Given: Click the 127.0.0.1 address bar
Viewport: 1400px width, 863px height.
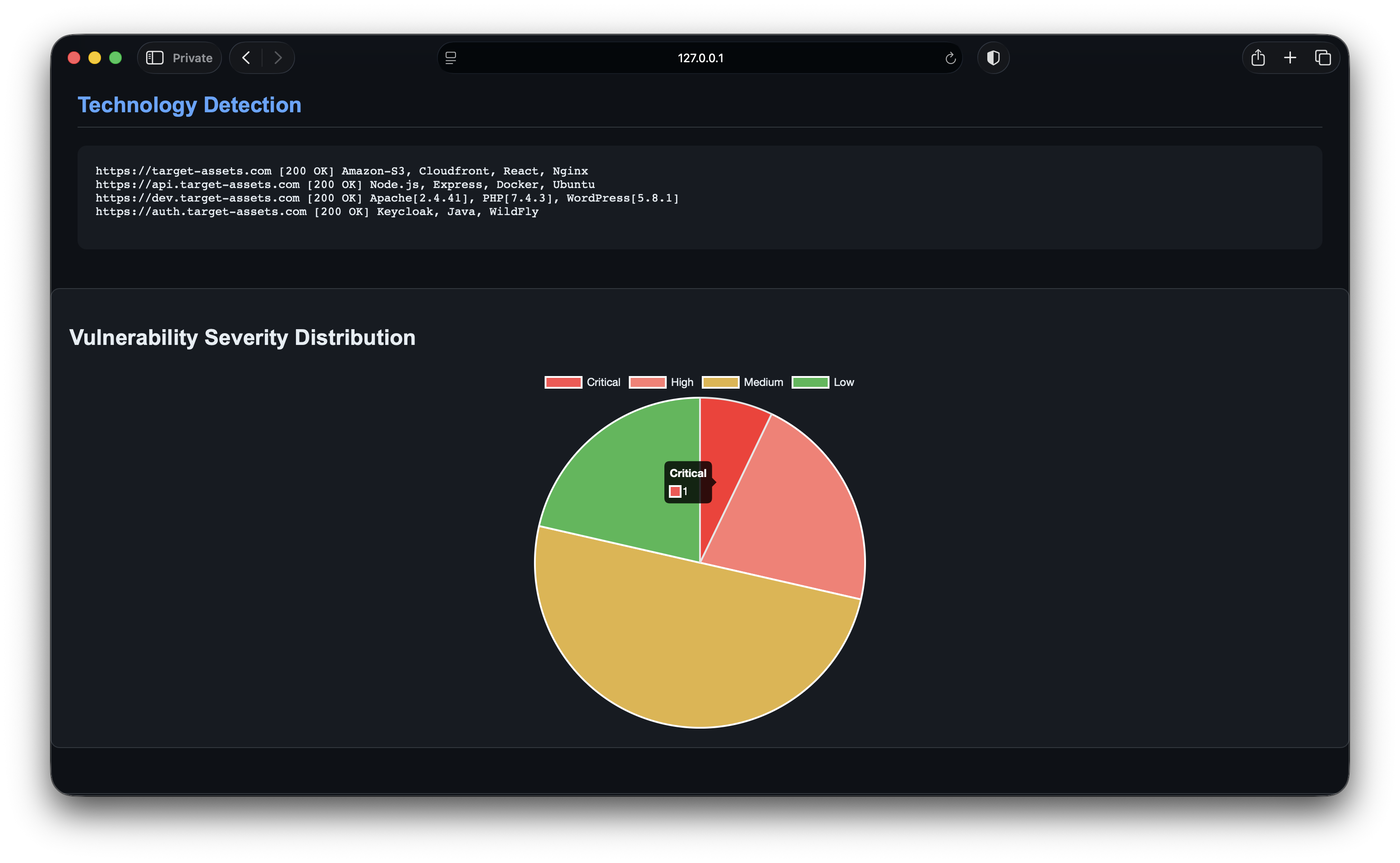Looking at the screenshot, I should click(x=700, y=58).
